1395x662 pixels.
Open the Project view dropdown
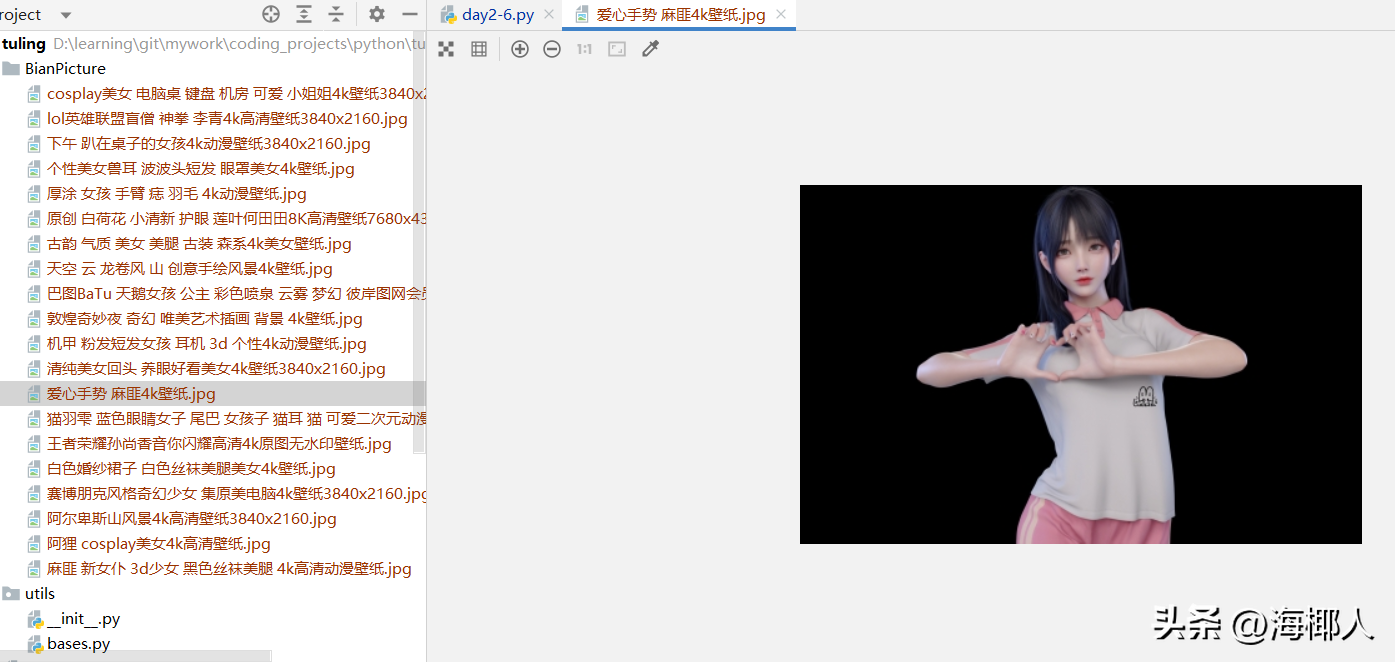(66, 15)
